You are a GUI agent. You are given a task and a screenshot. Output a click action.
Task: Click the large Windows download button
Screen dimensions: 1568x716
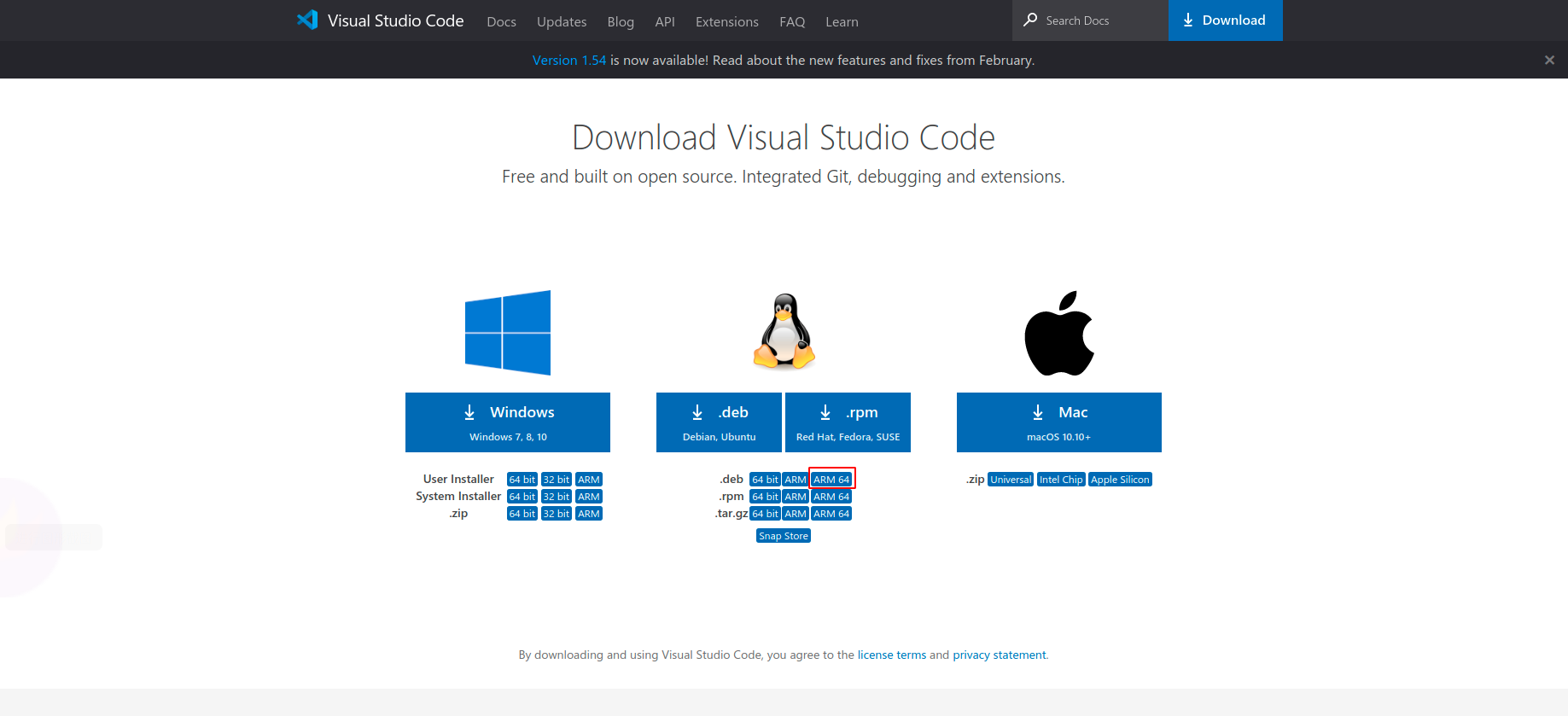click(508, 422)
